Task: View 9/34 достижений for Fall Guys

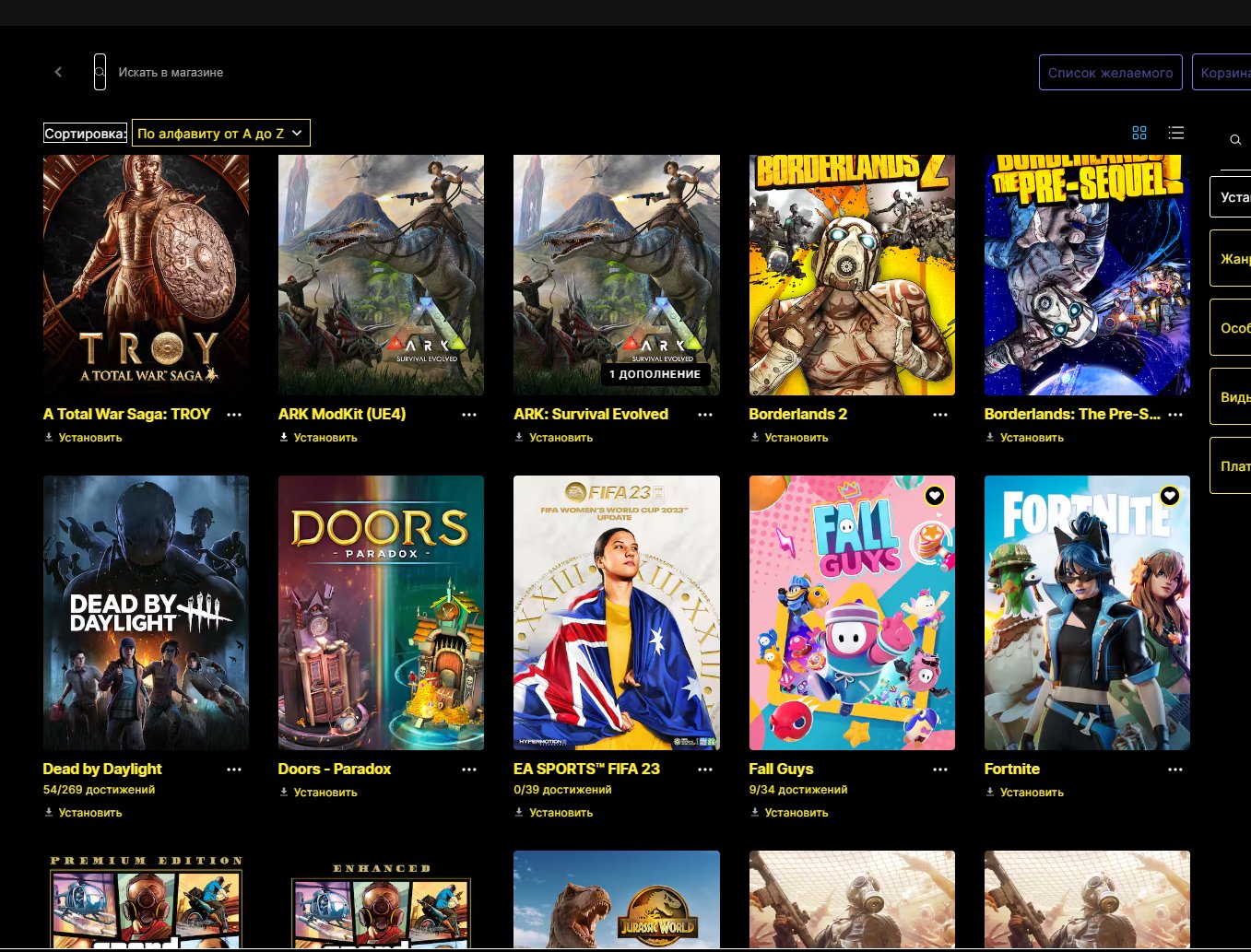Action: click(x=798, y=790)
